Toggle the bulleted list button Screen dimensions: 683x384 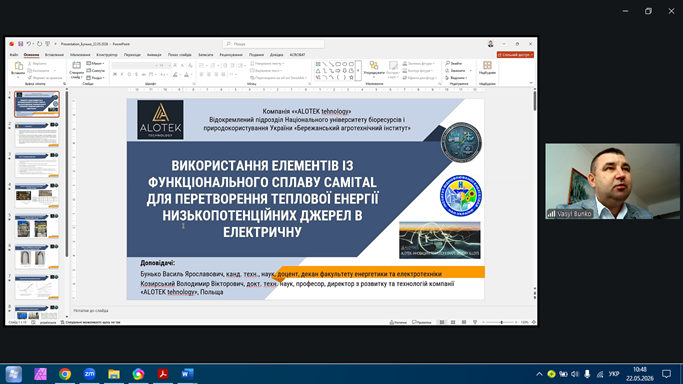click(x=202, y=65)
